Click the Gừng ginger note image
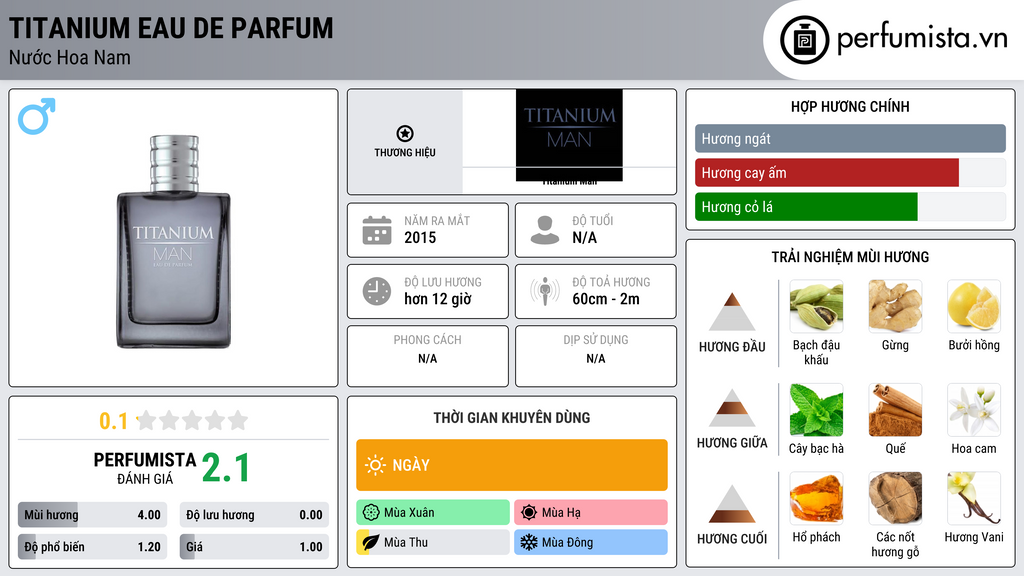 click(x=895, y=306)
